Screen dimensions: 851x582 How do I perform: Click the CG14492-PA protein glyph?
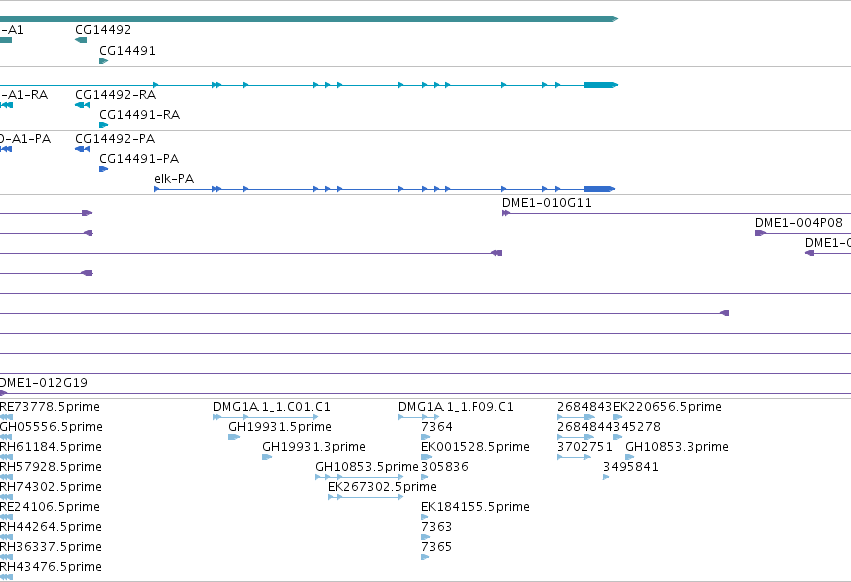coord(82,149)
